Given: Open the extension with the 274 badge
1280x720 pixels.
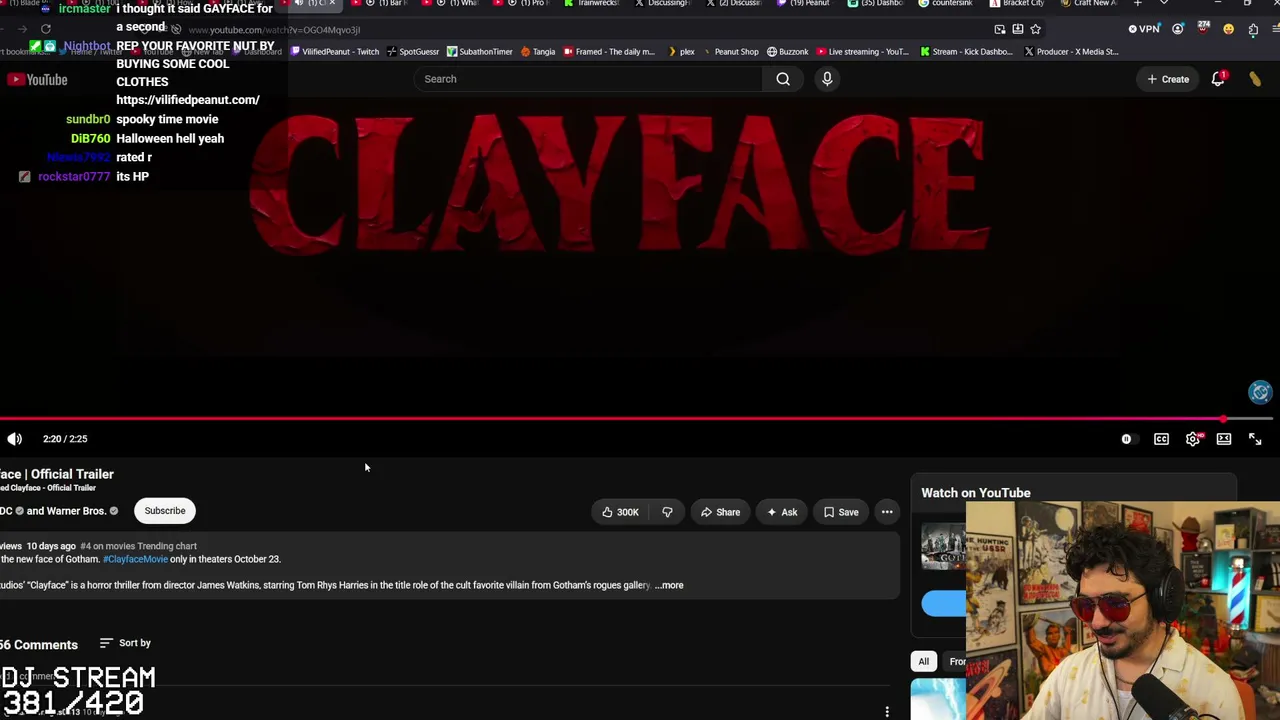Looking at the screenshot, I should point(1203,28).
